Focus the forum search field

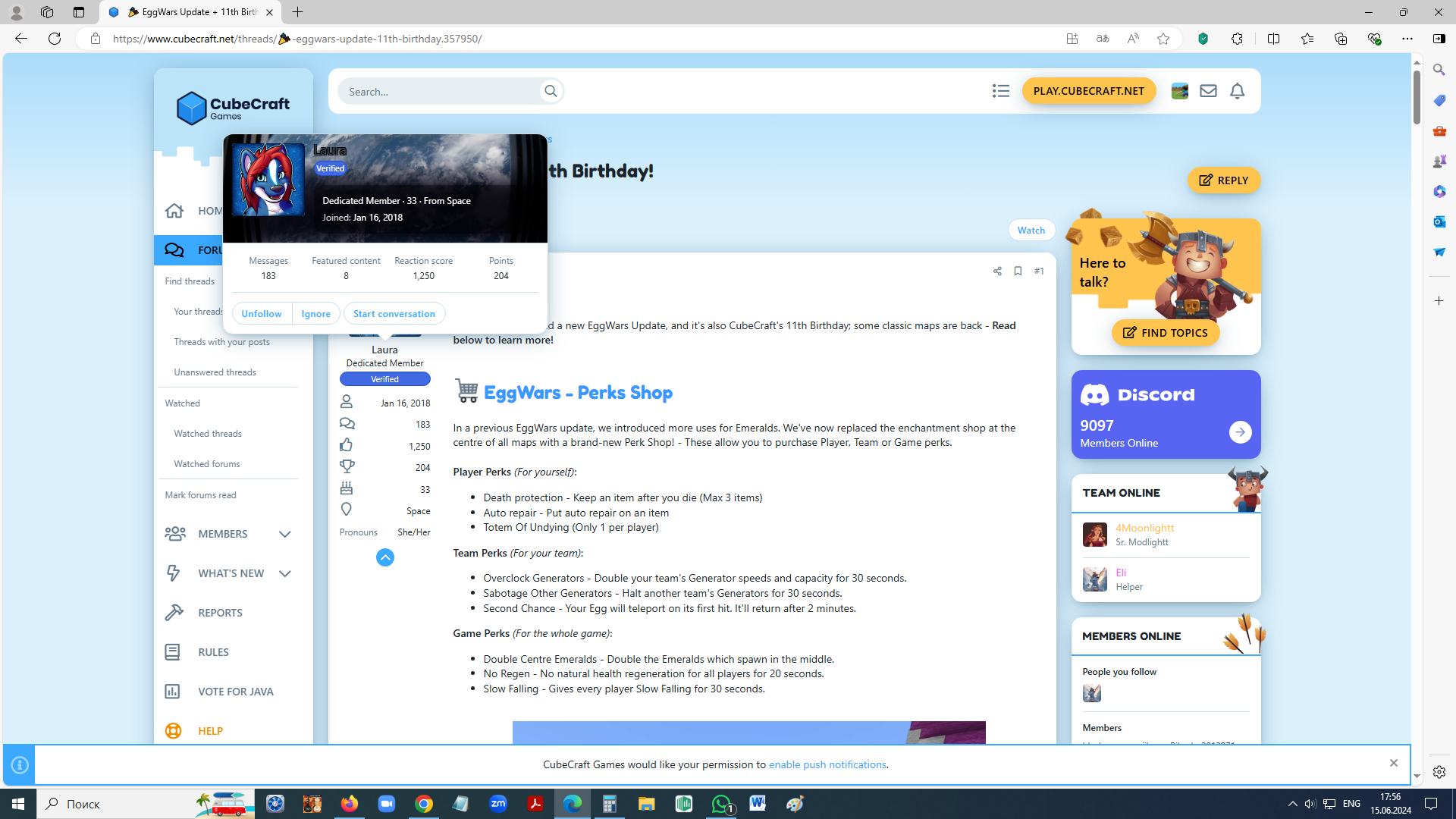coord(440,92)
